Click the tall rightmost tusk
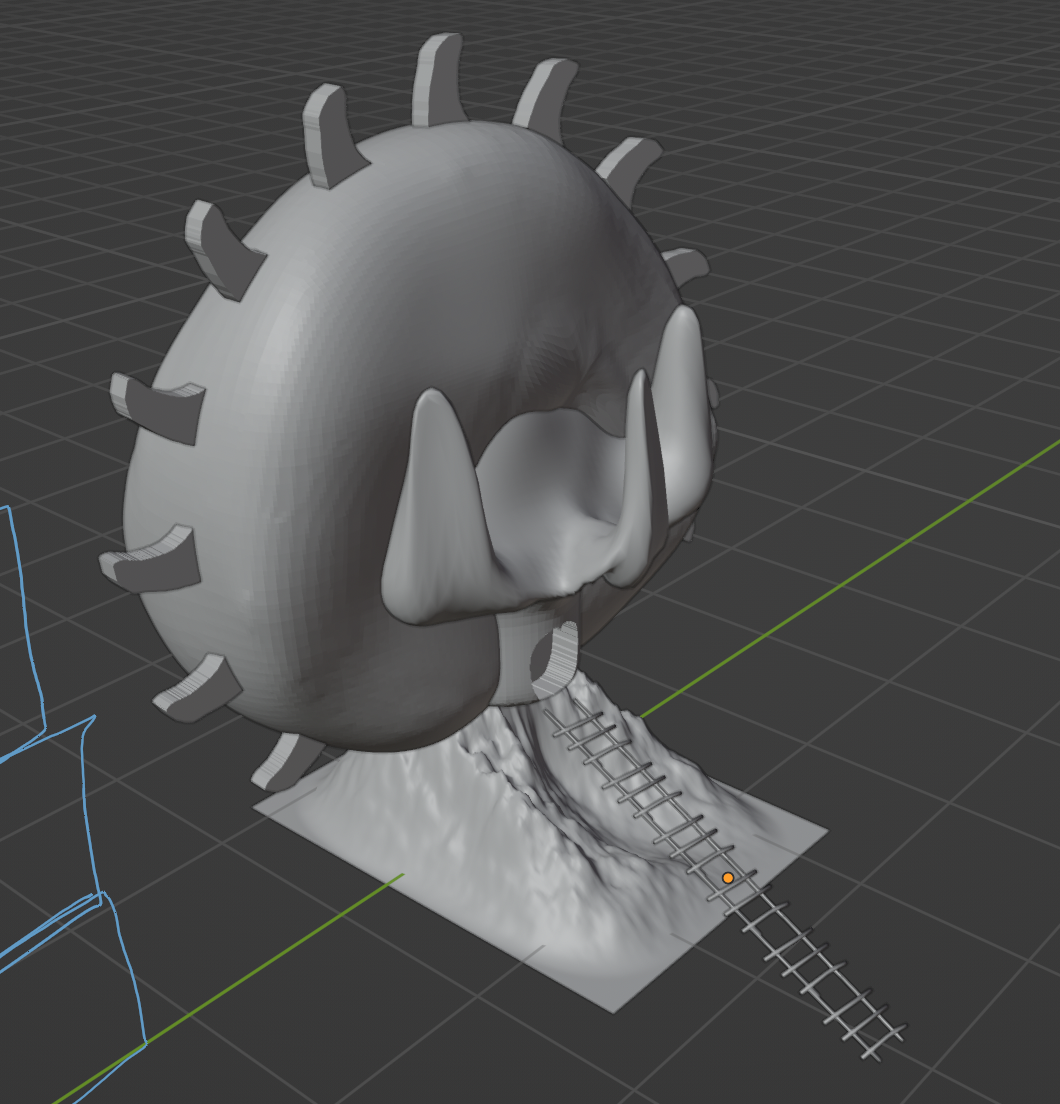The image size is (1060, 1104). (685, 400)
